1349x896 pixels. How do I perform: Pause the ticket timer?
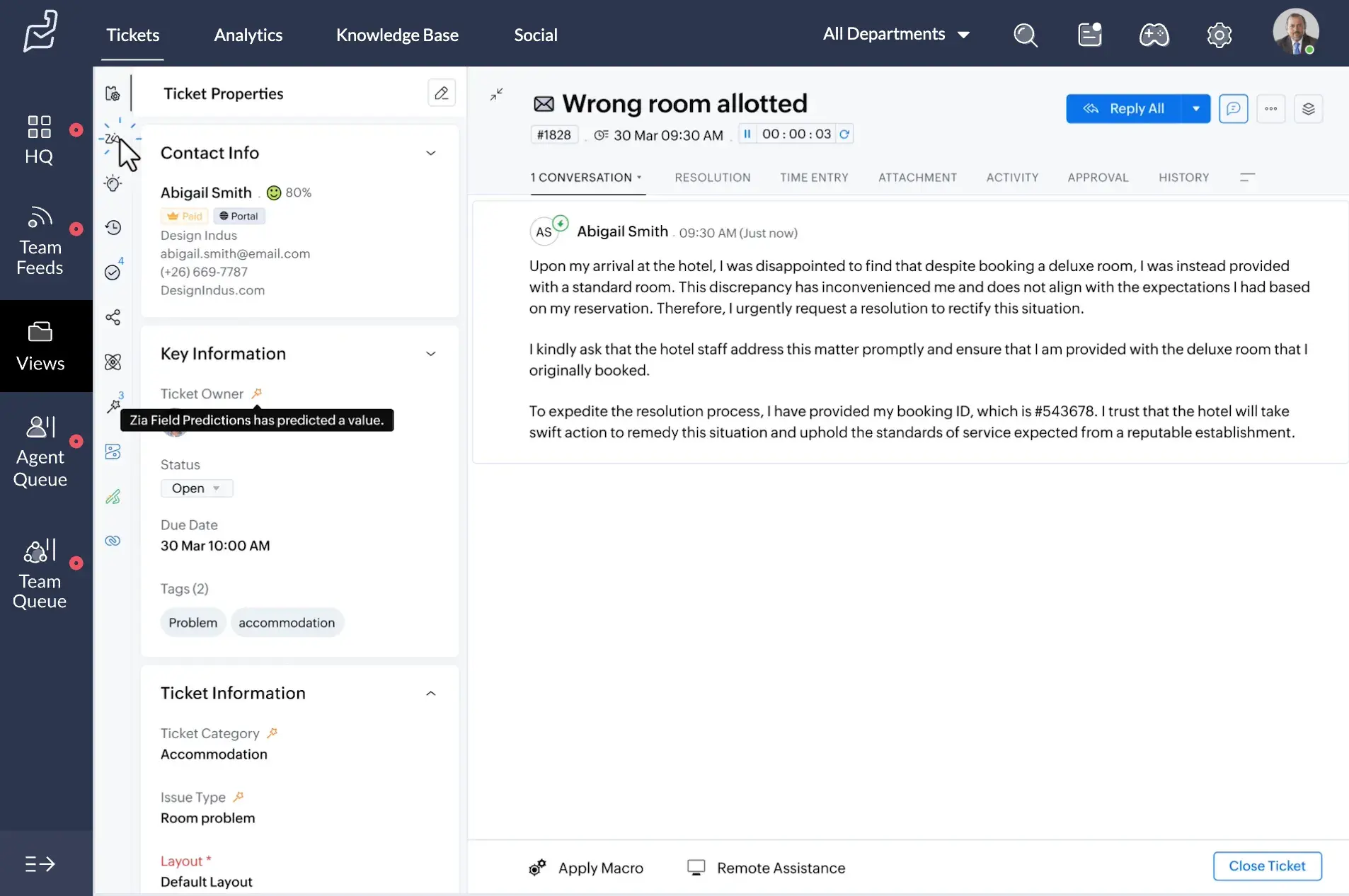(x=749, y=134)
